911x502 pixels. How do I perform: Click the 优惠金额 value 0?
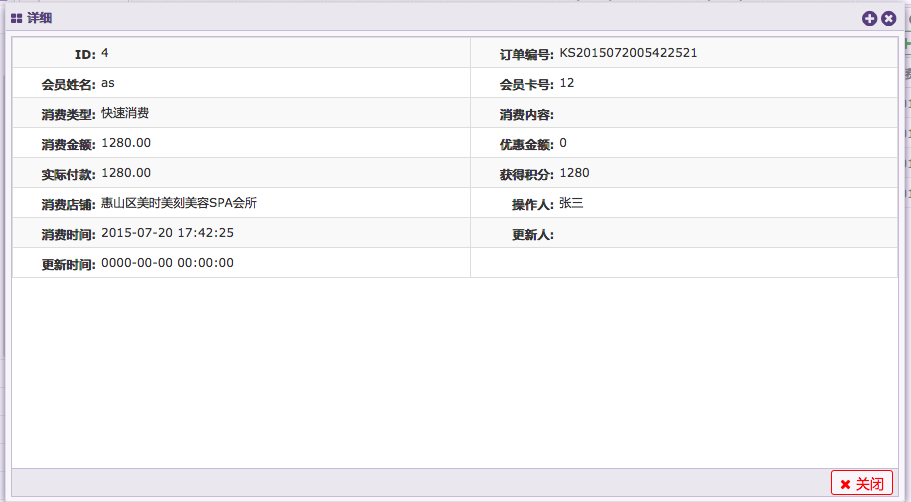[563, 143]
